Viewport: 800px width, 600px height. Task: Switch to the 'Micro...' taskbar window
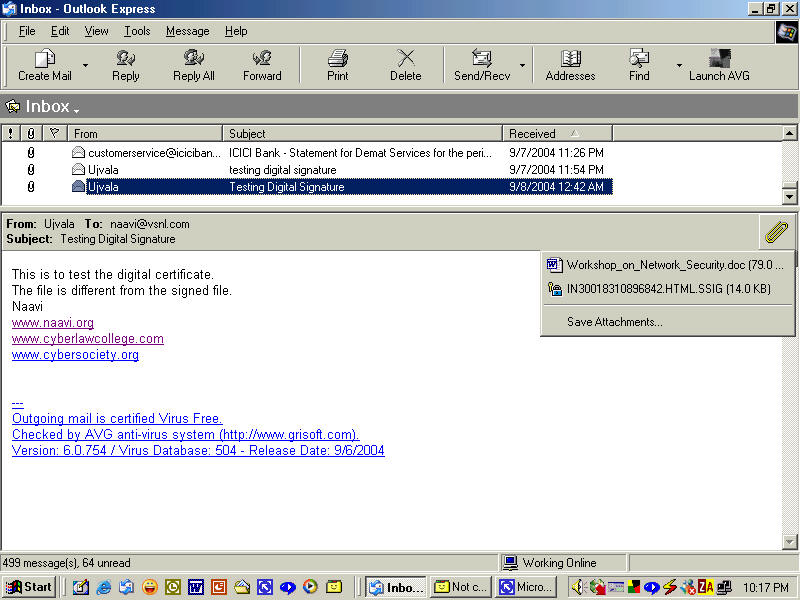pyautogui.click(x=526, y=587)
